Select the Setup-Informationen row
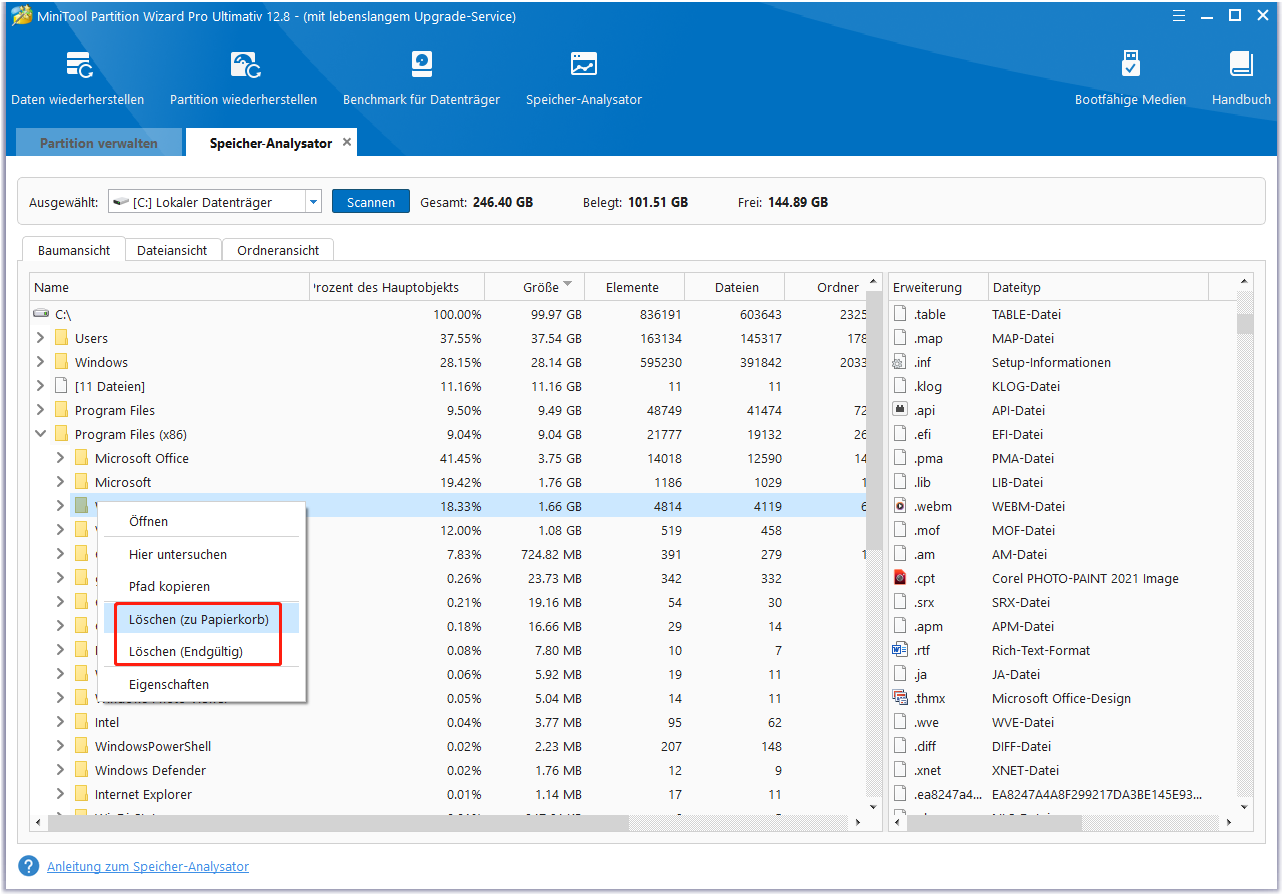 coord(1062,362)
